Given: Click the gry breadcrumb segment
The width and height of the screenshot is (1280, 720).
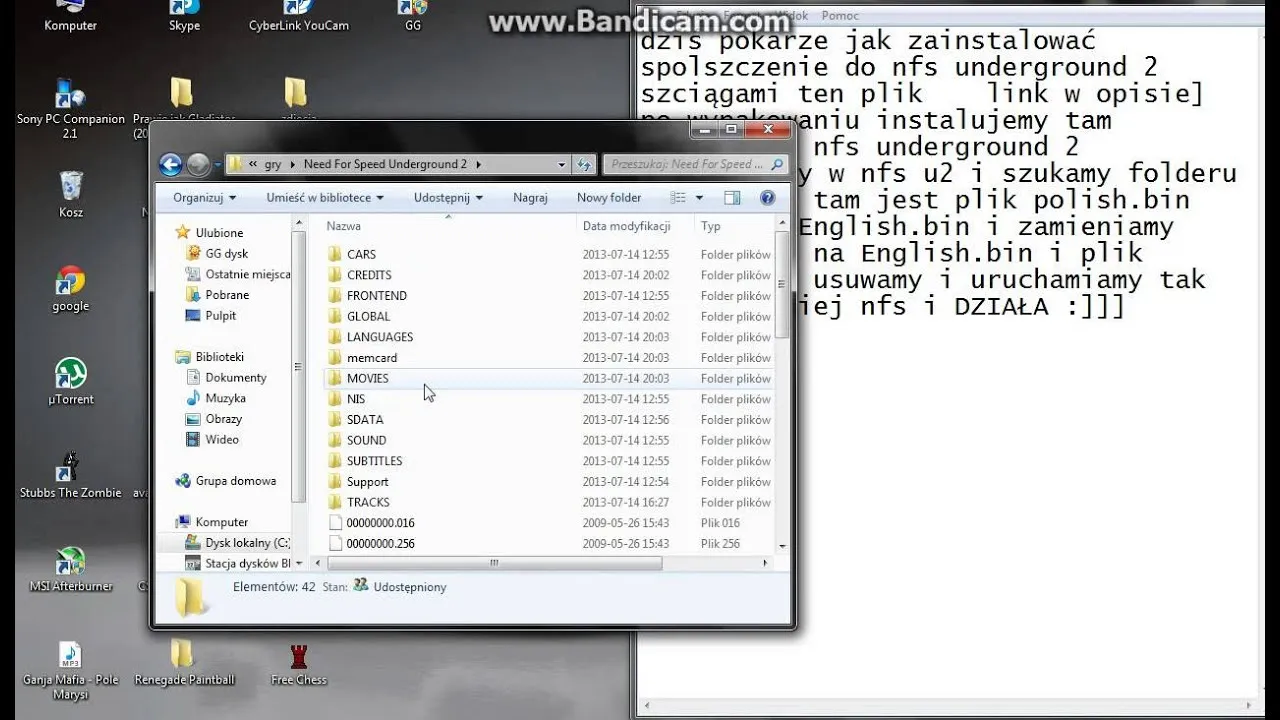Looking at the screenshot, I should point(273,164).
